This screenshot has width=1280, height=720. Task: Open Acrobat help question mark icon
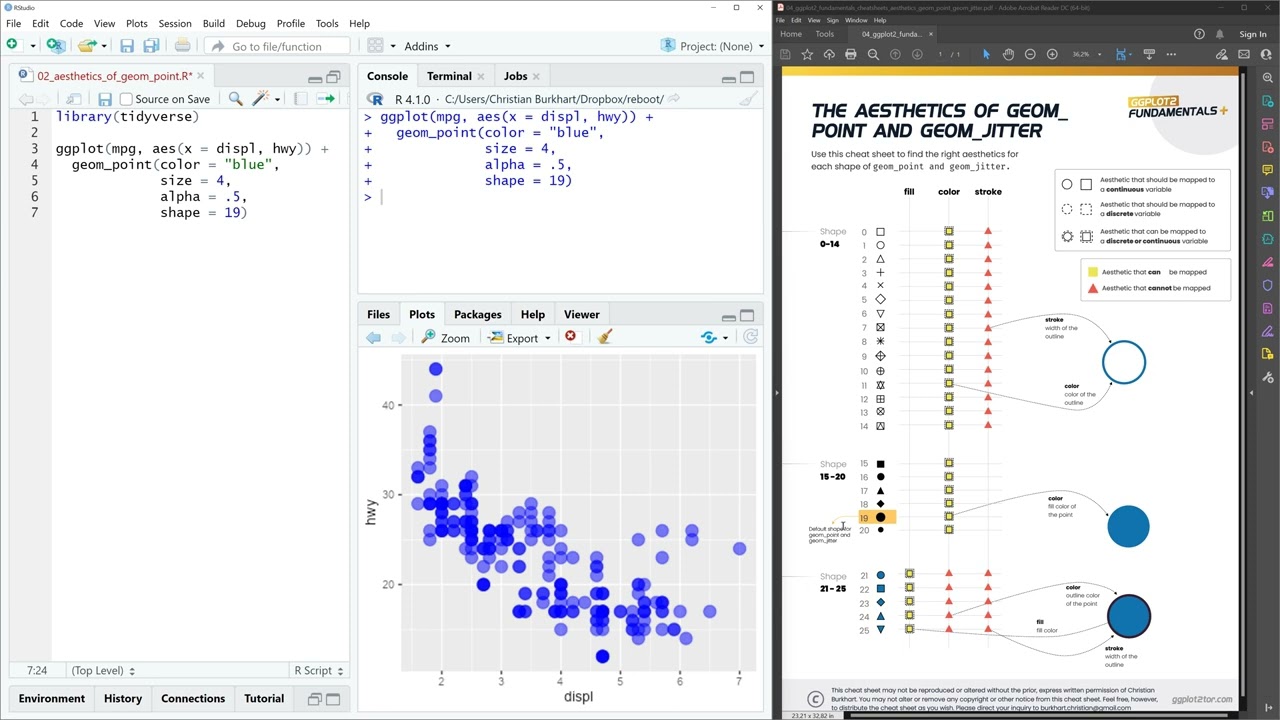[1199, 34]
